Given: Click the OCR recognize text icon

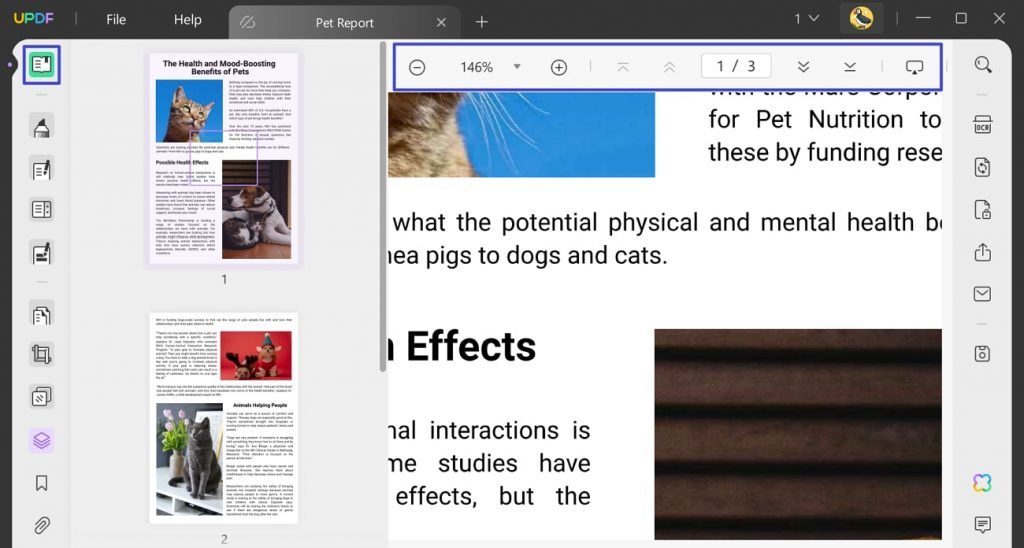Looking at the screenshot, I should [983, 125].
